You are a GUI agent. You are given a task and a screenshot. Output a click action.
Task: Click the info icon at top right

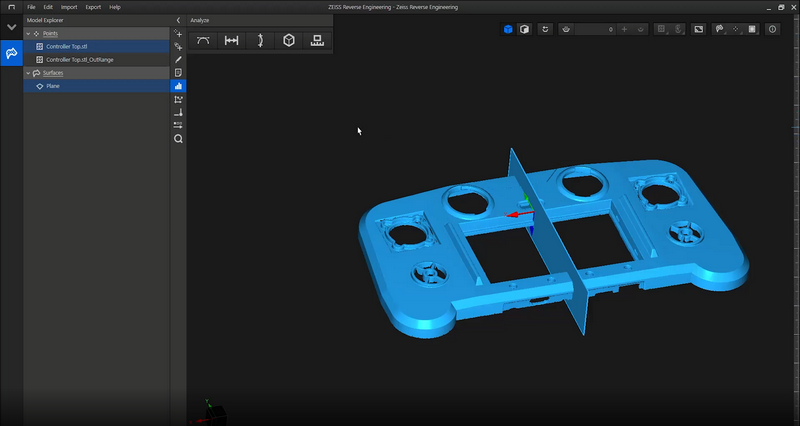tap(772, 29)
